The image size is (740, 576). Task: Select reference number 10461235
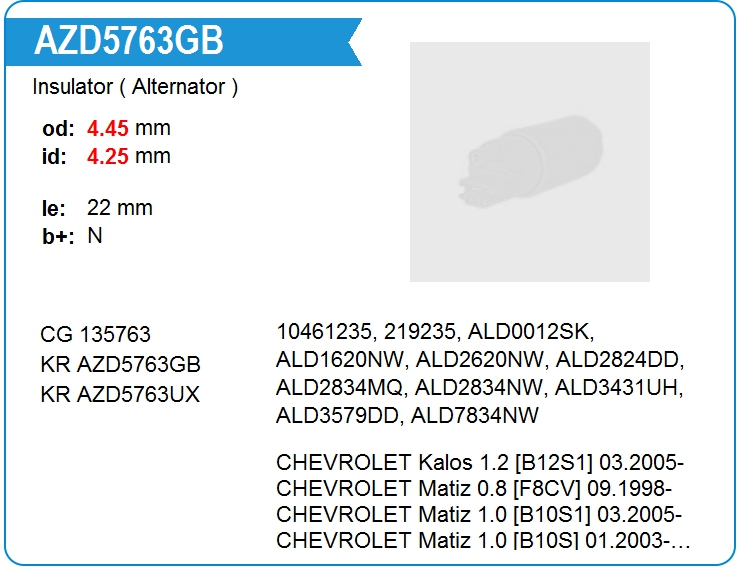tap(324, 331)
